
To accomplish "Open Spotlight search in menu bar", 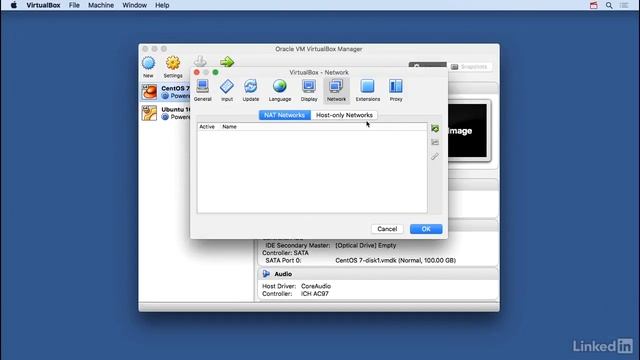I will click(609, 5).
